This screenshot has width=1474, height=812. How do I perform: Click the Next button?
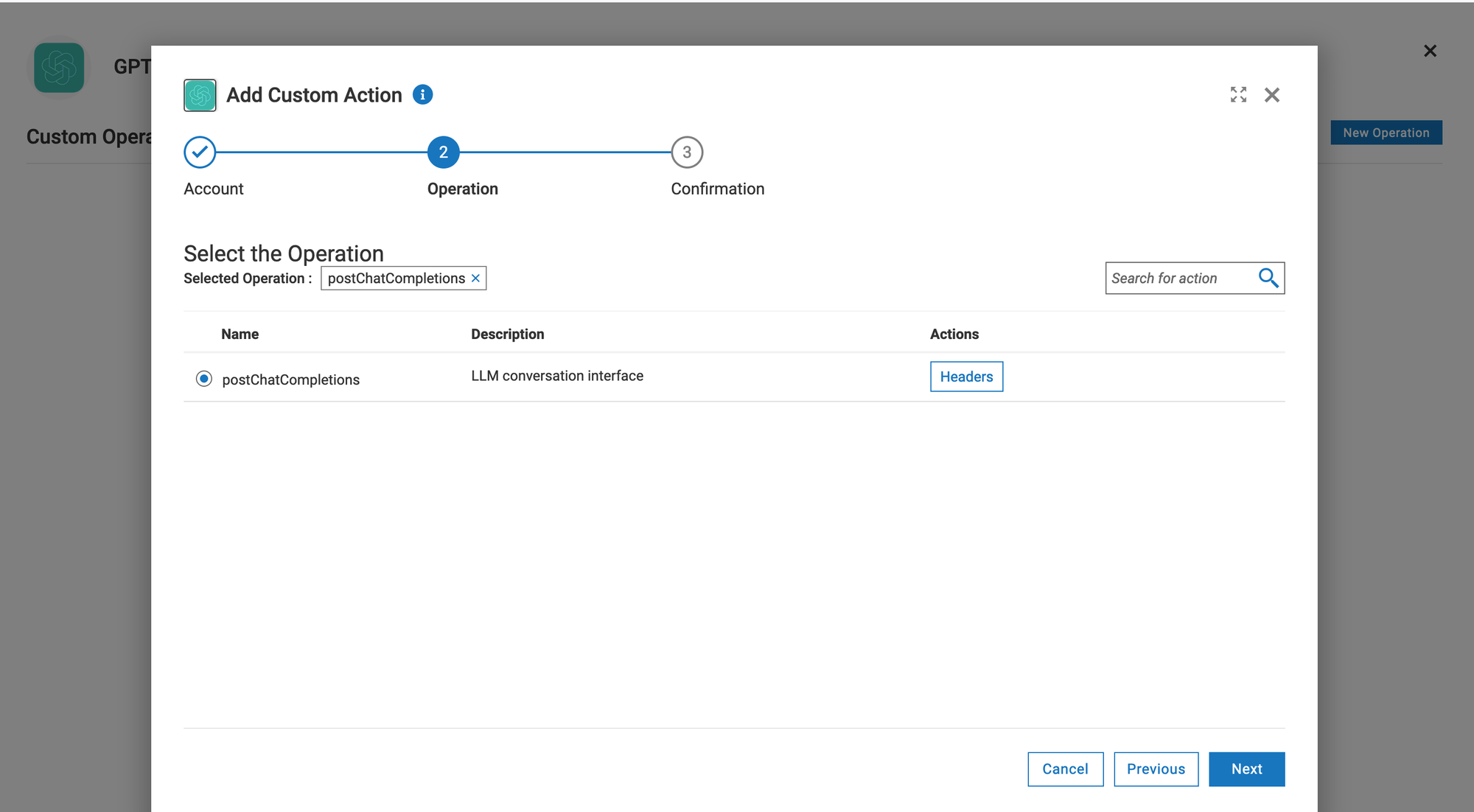coord(1246,769)
